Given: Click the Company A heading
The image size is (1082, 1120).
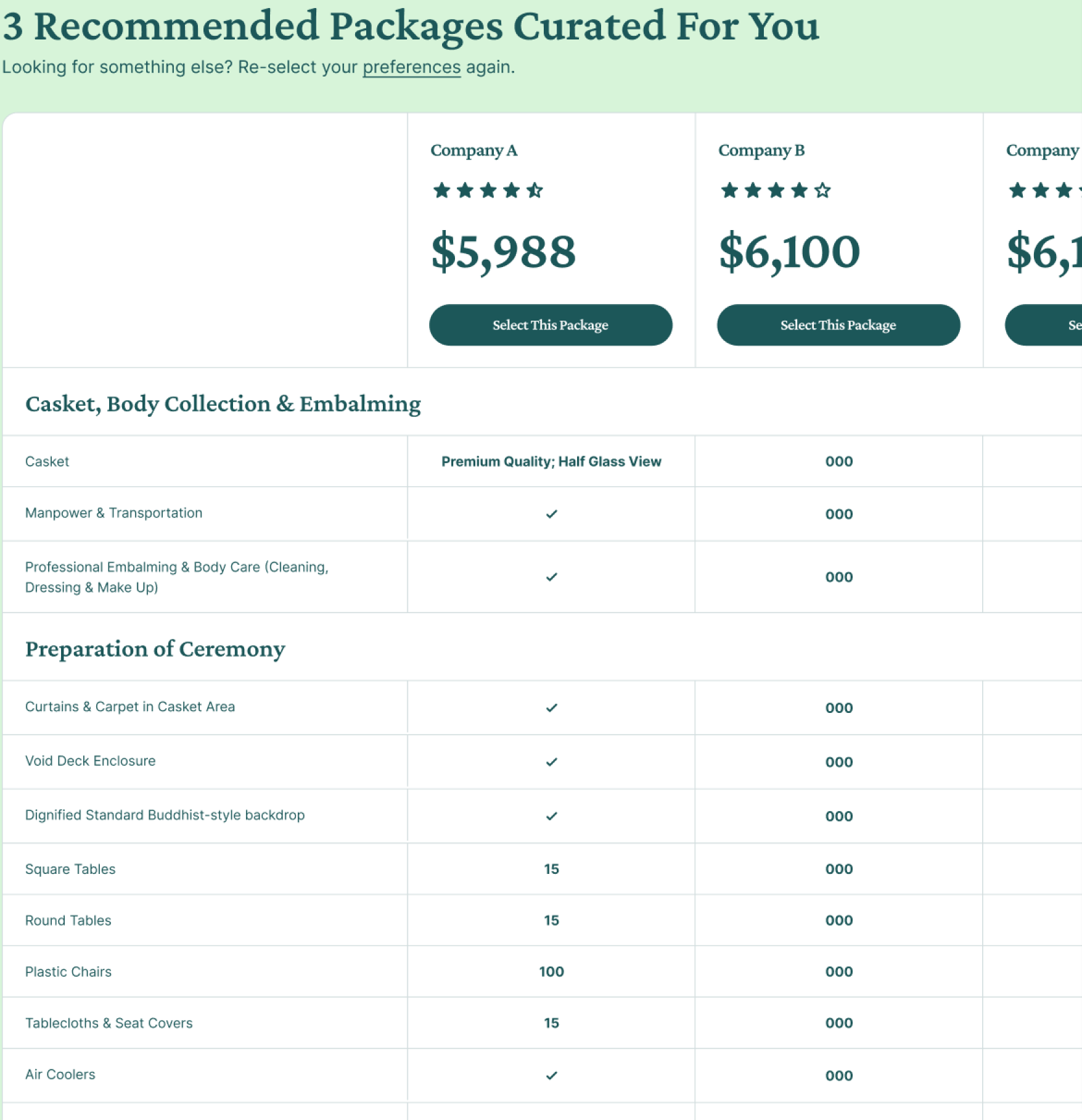Looking at the screenshot, I should pyautogui.click(x=473, y=150).
